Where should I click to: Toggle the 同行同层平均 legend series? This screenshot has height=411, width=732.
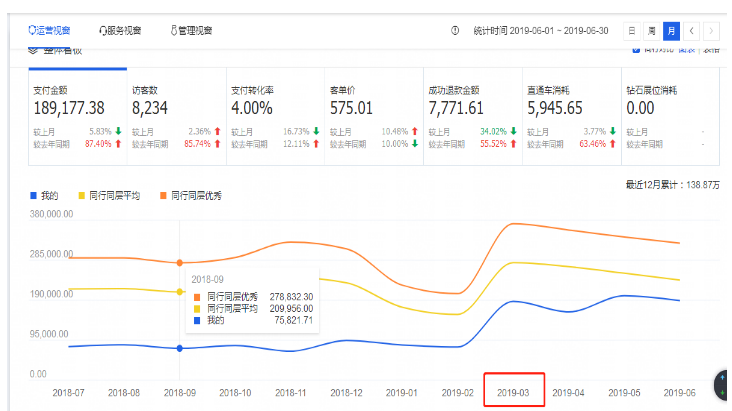[109, 196]
